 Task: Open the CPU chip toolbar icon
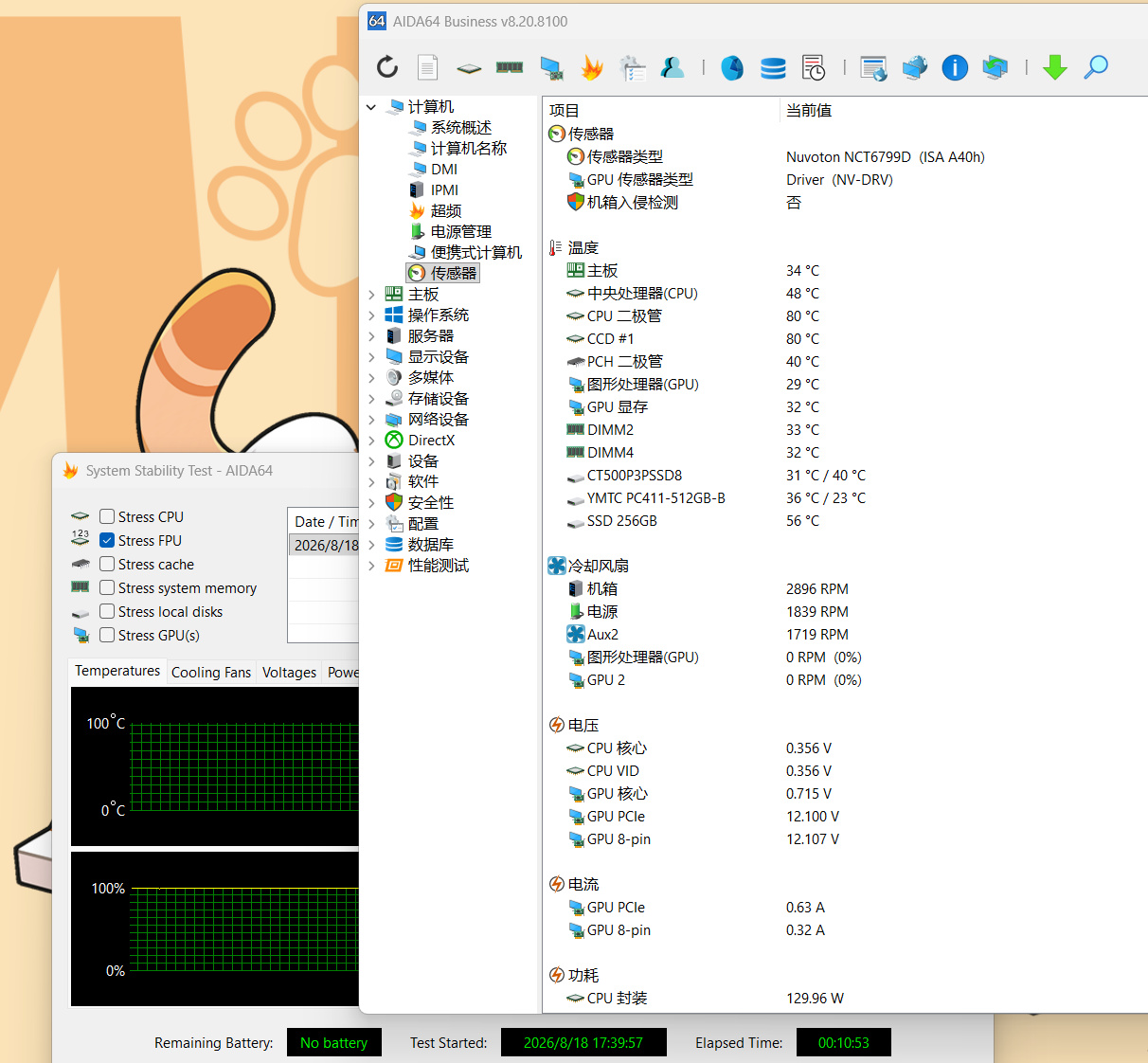click(469, 68)
